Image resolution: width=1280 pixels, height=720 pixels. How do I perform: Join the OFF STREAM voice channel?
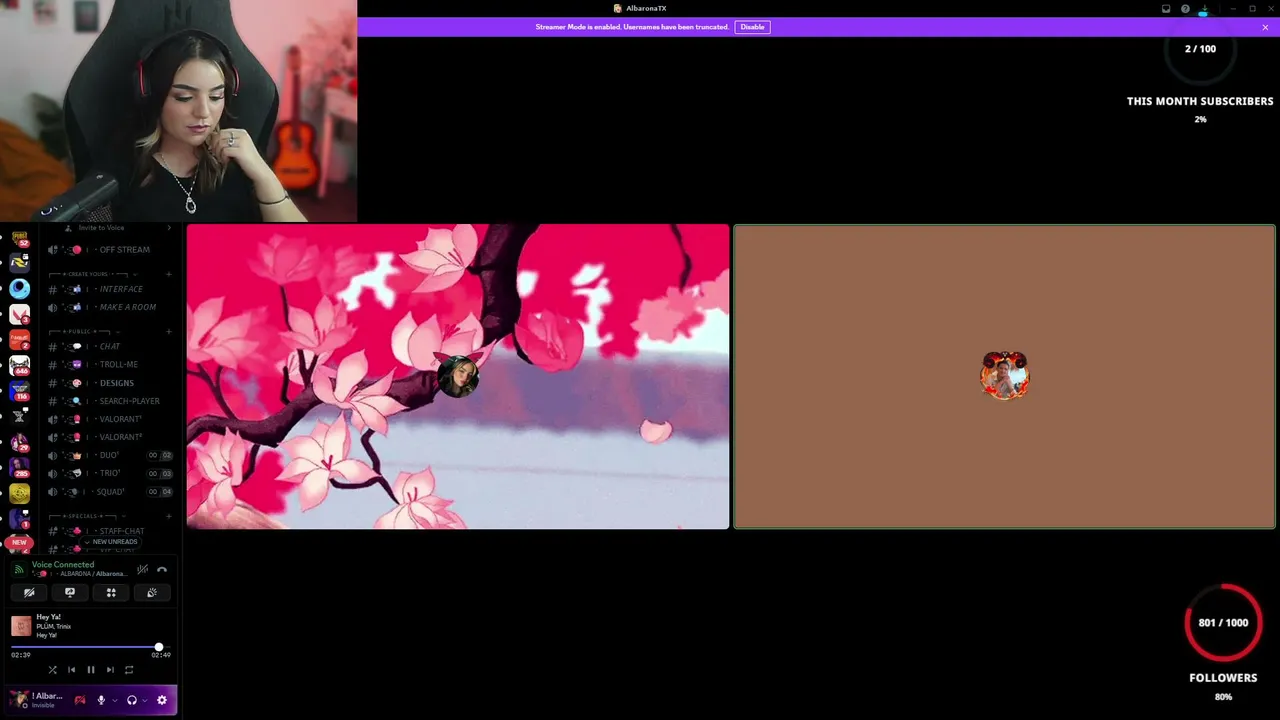tap(111, 250)
